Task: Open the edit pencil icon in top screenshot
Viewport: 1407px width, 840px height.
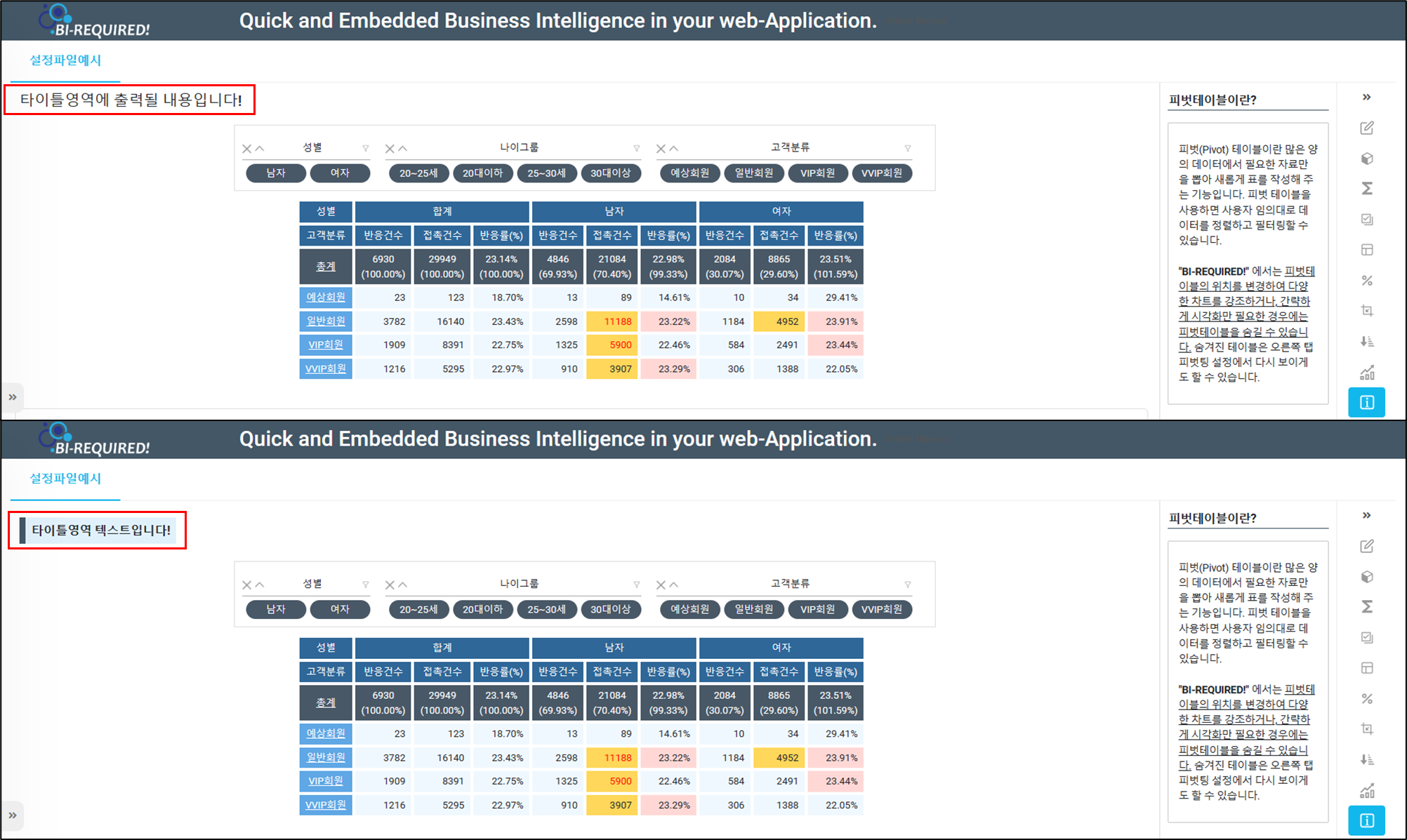Action: click(1366, 128)
